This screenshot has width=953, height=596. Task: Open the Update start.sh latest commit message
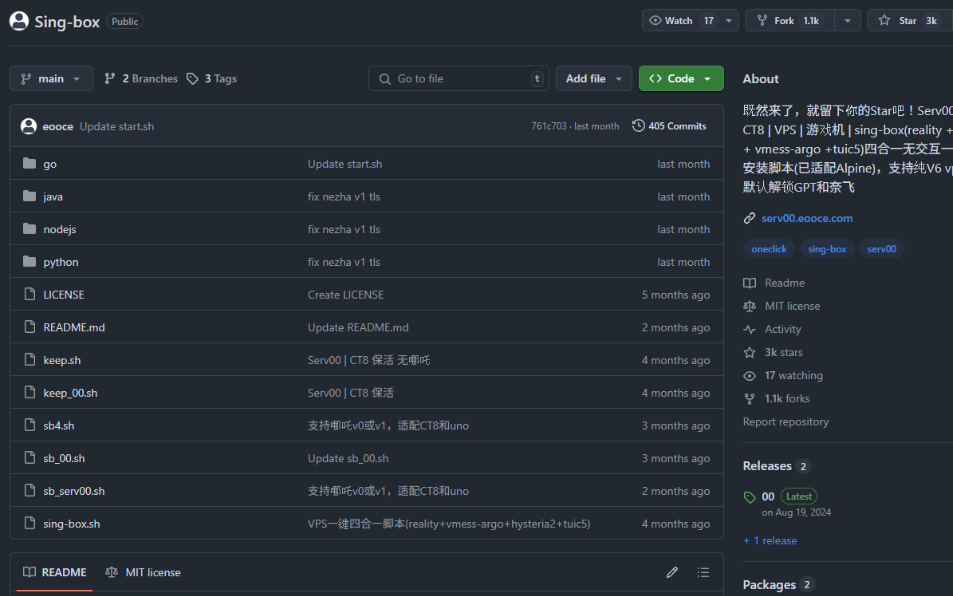point(117,126)
